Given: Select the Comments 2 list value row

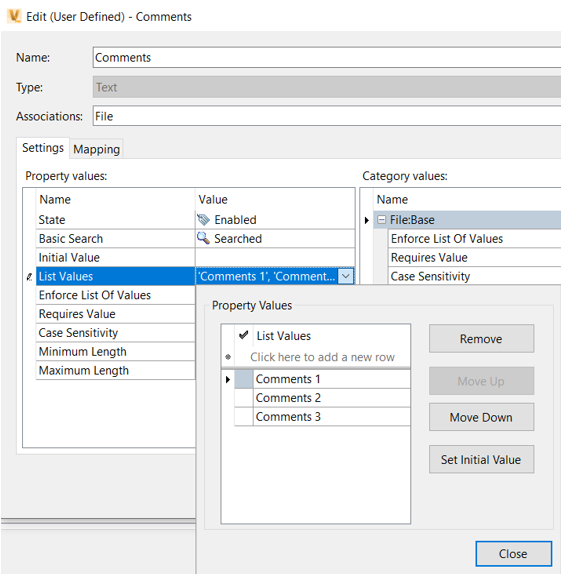Looking at the screenshot, I should 322,398.
